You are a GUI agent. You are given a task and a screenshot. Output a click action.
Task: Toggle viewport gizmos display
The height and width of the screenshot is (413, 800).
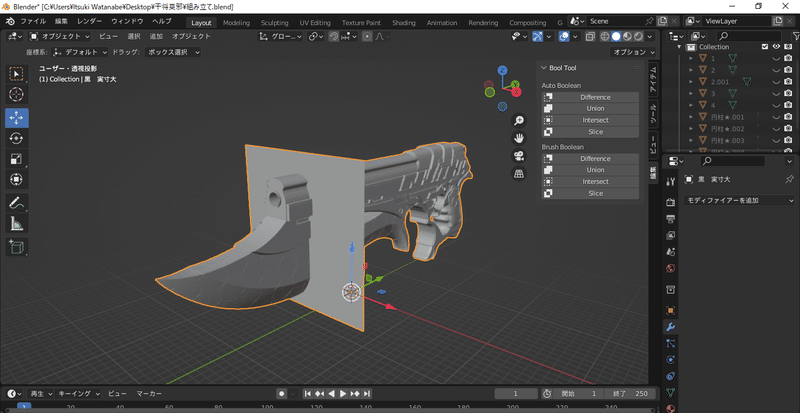(537, 36)
